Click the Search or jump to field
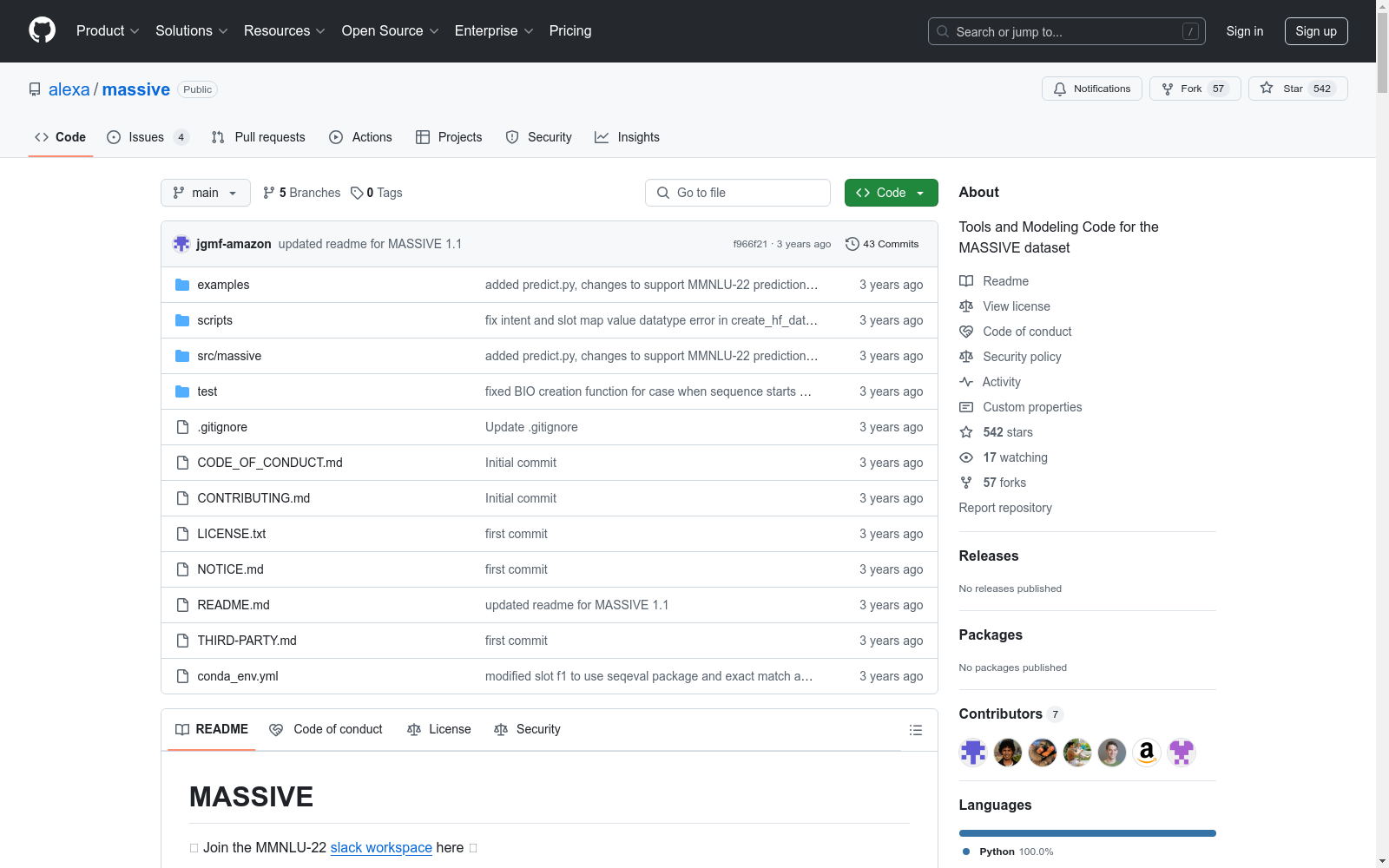The height and width of the screenshot is (868, 1389). pos(1067,31)
